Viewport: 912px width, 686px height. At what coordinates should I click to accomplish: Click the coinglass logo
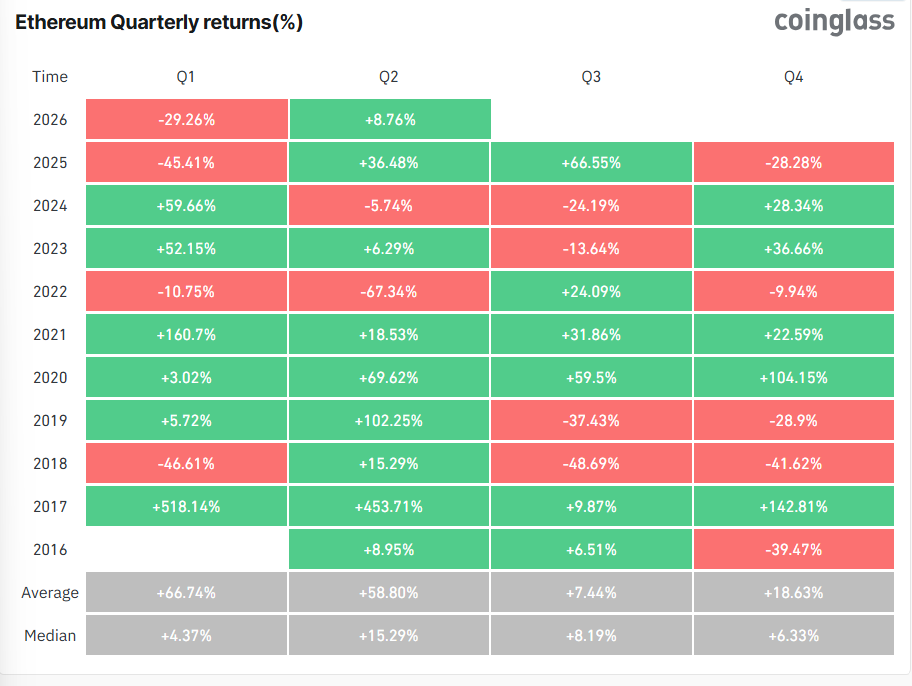(834, 22)
